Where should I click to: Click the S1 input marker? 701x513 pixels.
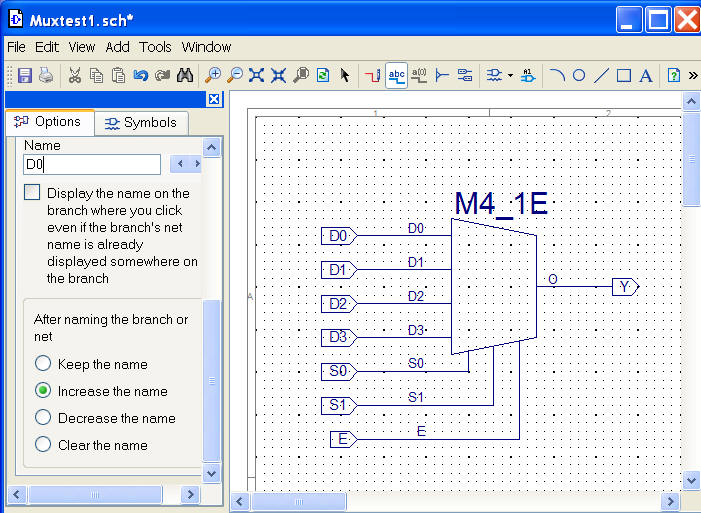click(339, 406)
